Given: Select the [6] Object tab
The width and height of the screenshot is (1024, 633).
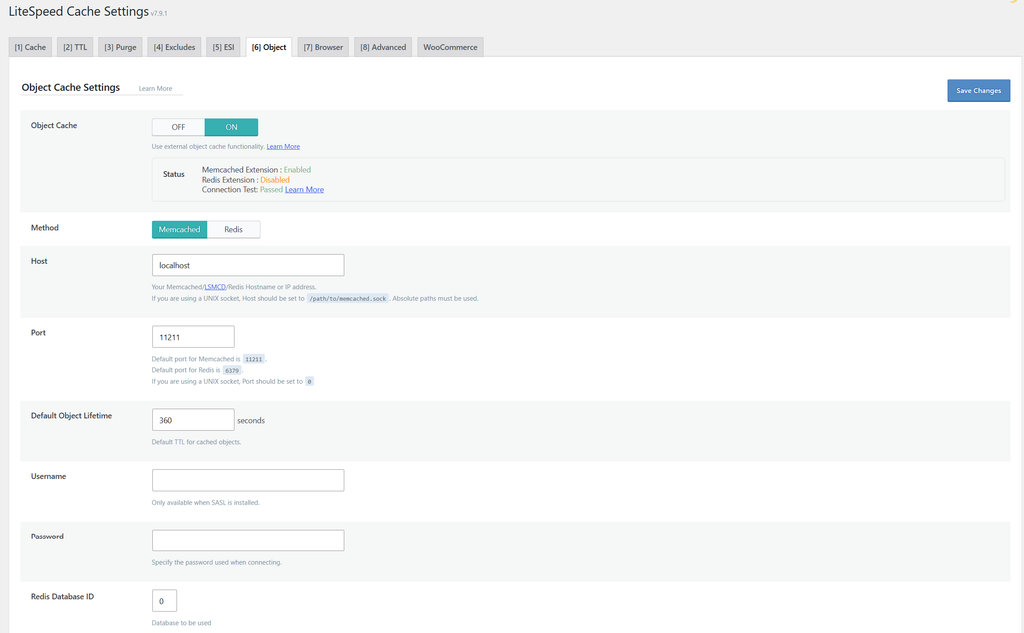Looking at the screenshot, I should pyautogui.click(x=269, y=47).
